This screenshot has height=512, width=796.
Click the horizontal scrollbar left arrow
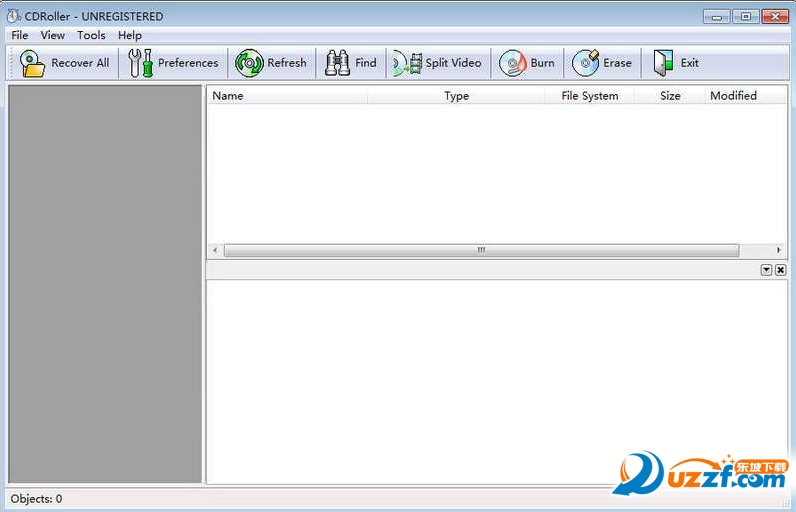(215, 250)
